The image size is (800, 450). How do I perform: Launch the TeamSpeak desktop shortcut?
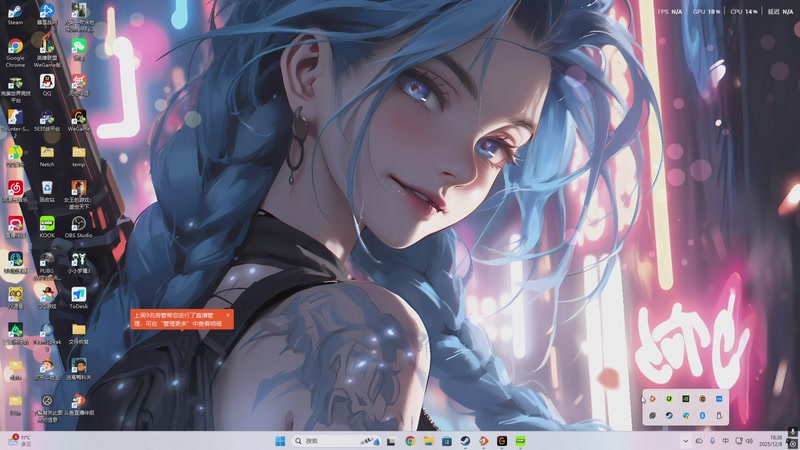click(x=47, y=336)
